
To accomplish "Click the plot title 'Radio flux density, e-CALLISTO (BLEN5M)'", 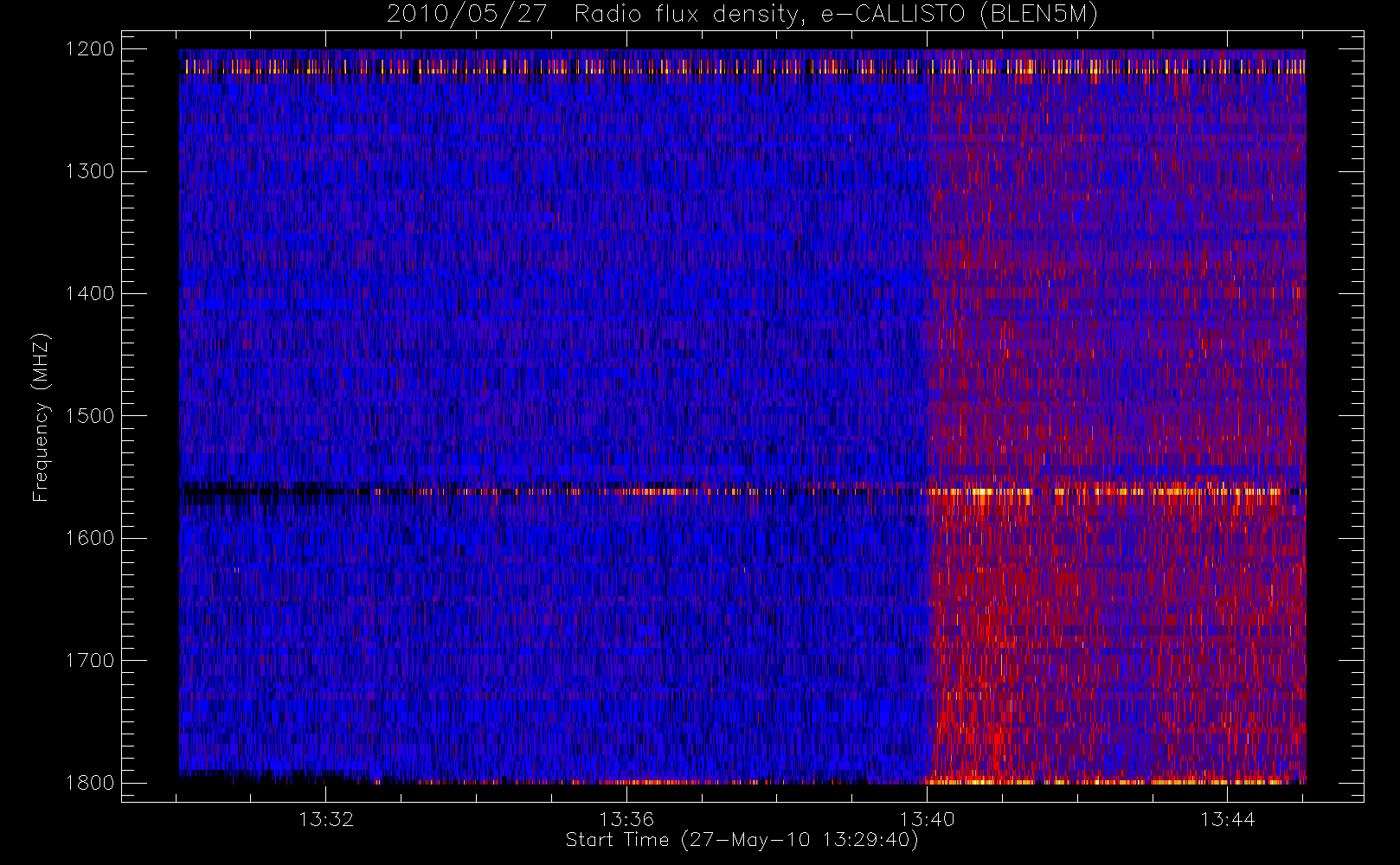I will [836, 15].
